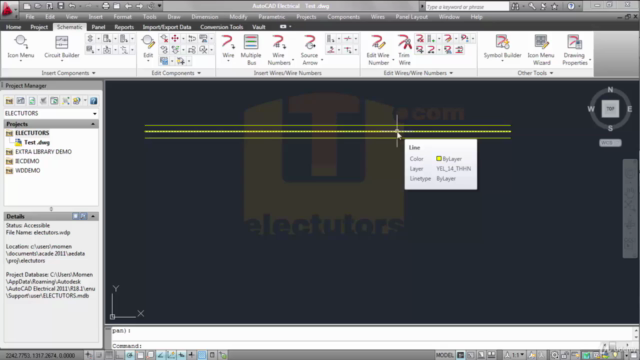This screenshot has width=640, height=360.
Task: Collapse the Details panel section
Action: [x=93, y=216]
